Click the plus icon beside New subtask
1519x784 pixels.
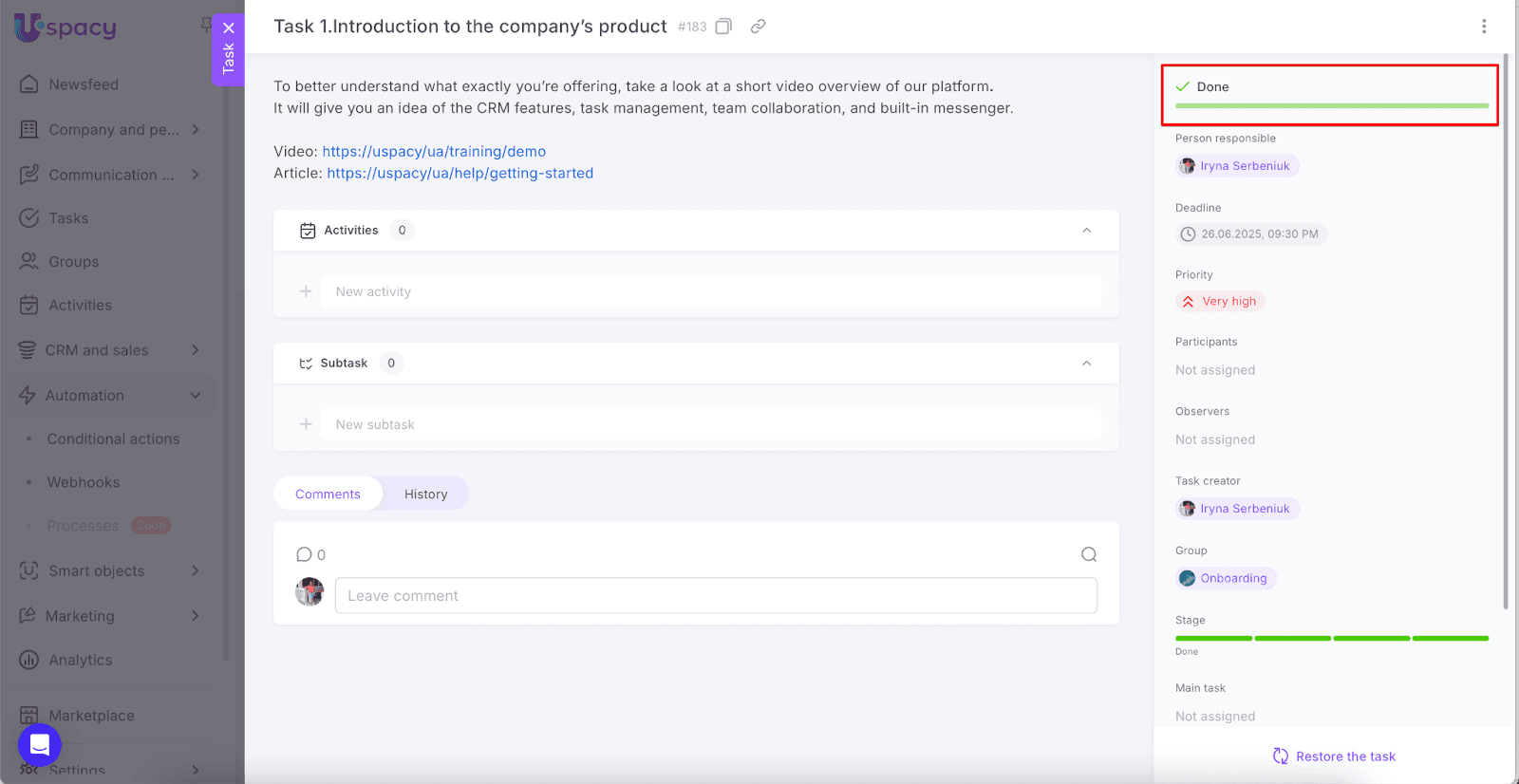(x=306, y=424)
